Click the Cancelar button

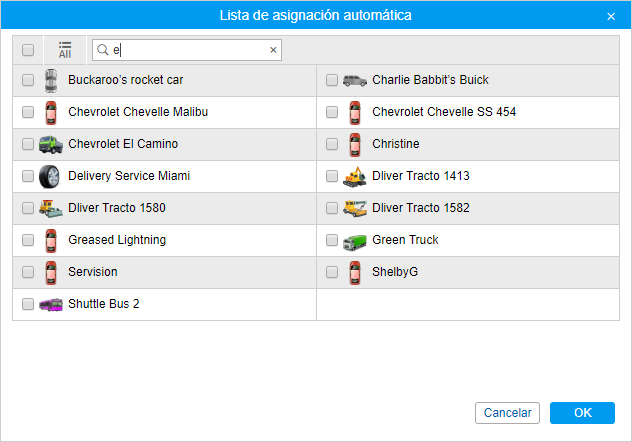coord(507,413)
